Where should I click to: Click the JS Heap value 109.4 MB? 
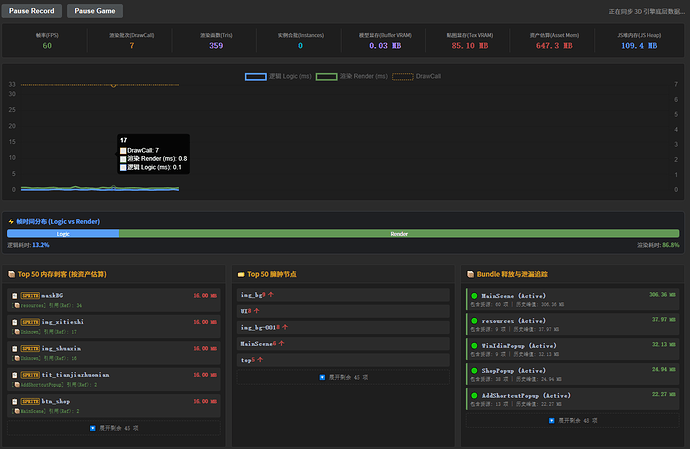click(639, 46)
